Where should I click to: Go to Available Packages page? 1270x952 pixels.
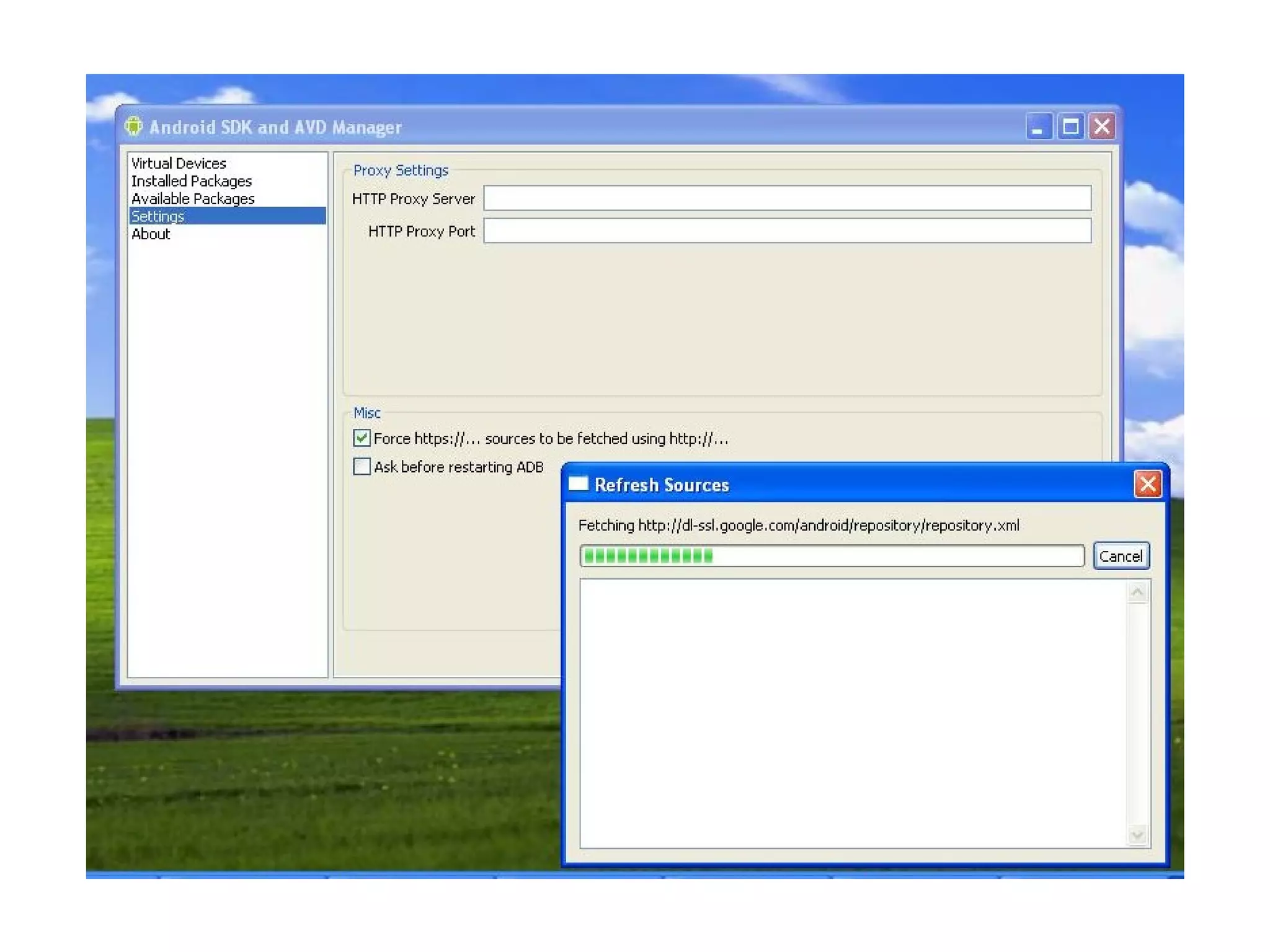coord(193,199)
